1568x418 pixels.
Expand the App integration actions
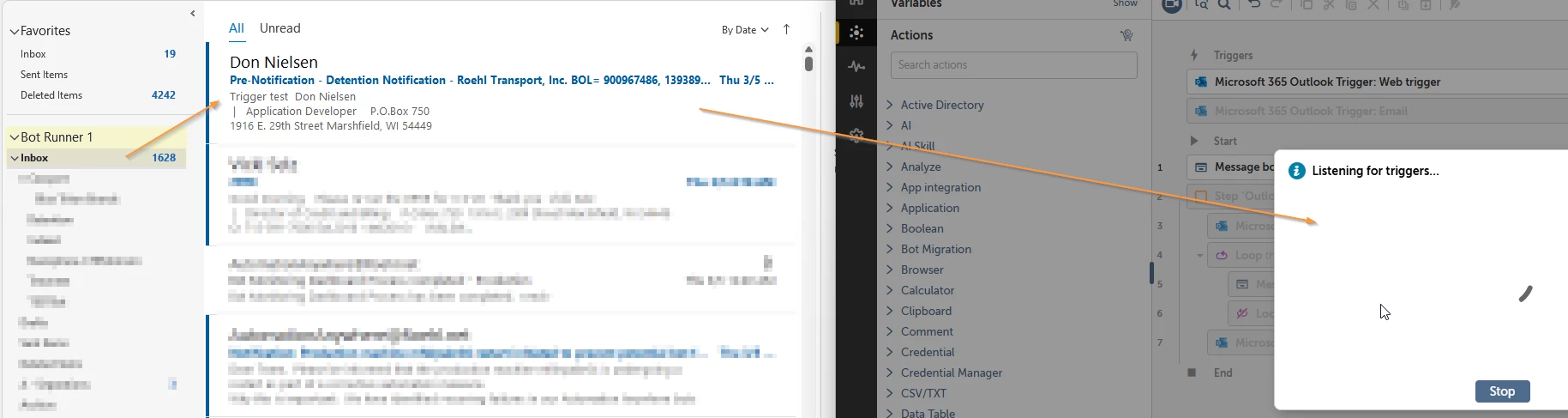[889, 187]
